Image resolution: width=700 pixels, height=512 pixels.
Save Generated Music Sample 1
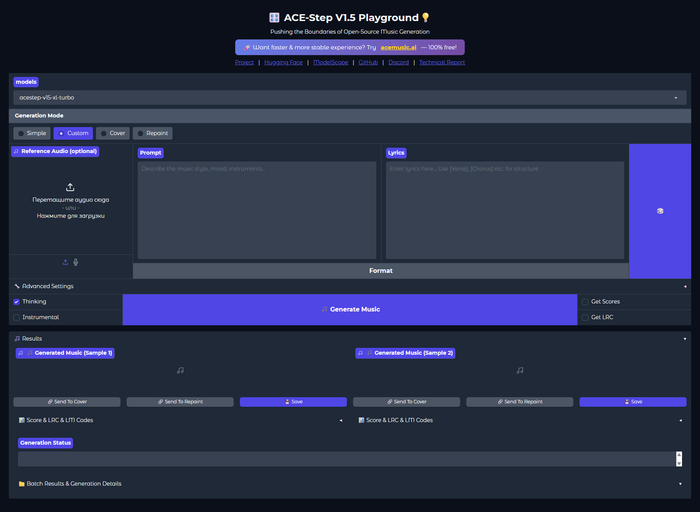pyautogui.click(x=293, y=402)
